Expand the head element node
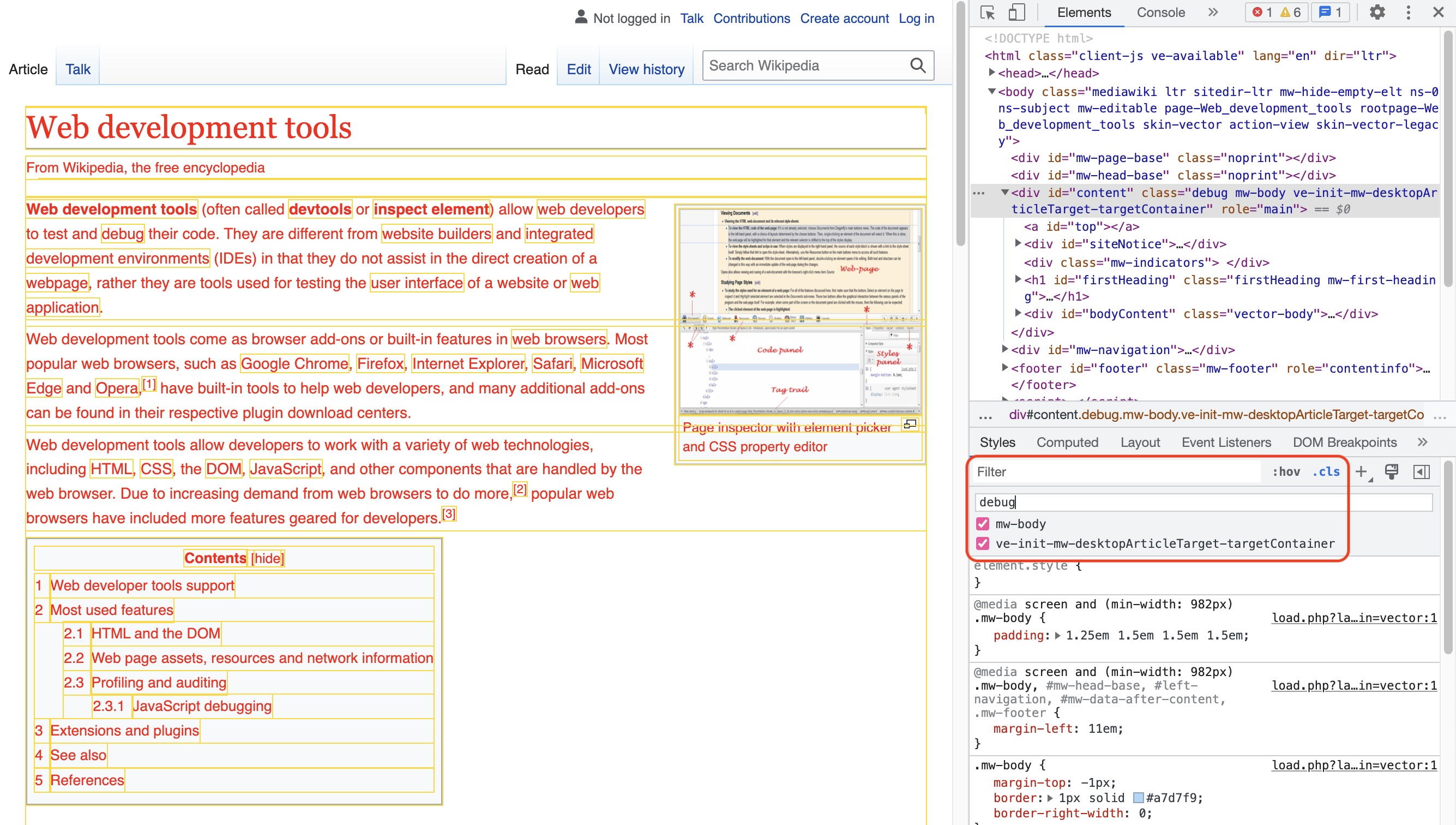1456x825 pixels. click(x=991, y=73)
